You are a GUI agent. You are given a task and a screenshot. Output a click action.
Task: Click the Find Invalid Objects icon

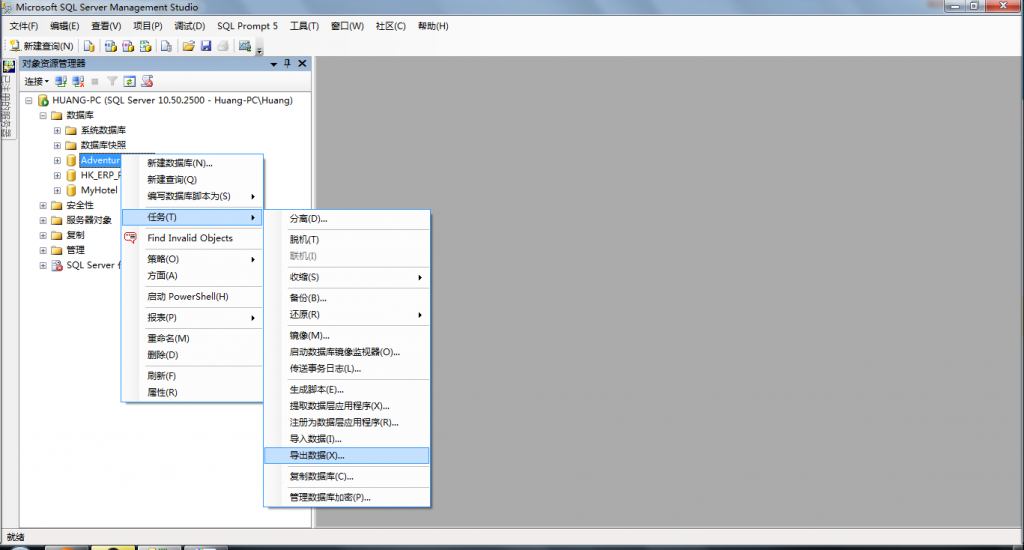click(x=129, y=238)
